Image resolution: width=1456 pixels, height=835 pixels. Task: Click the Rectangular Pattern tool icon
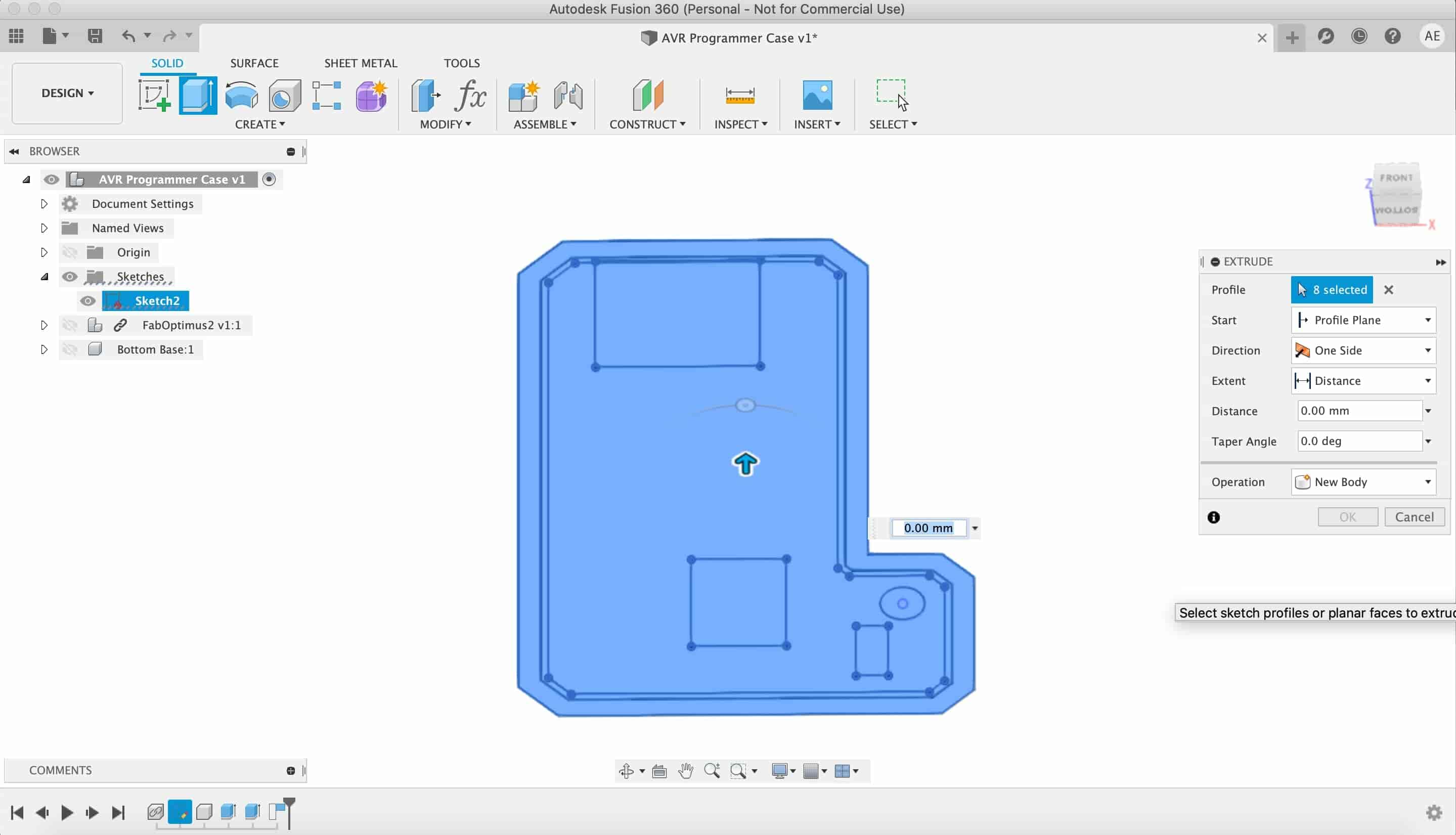327,95
